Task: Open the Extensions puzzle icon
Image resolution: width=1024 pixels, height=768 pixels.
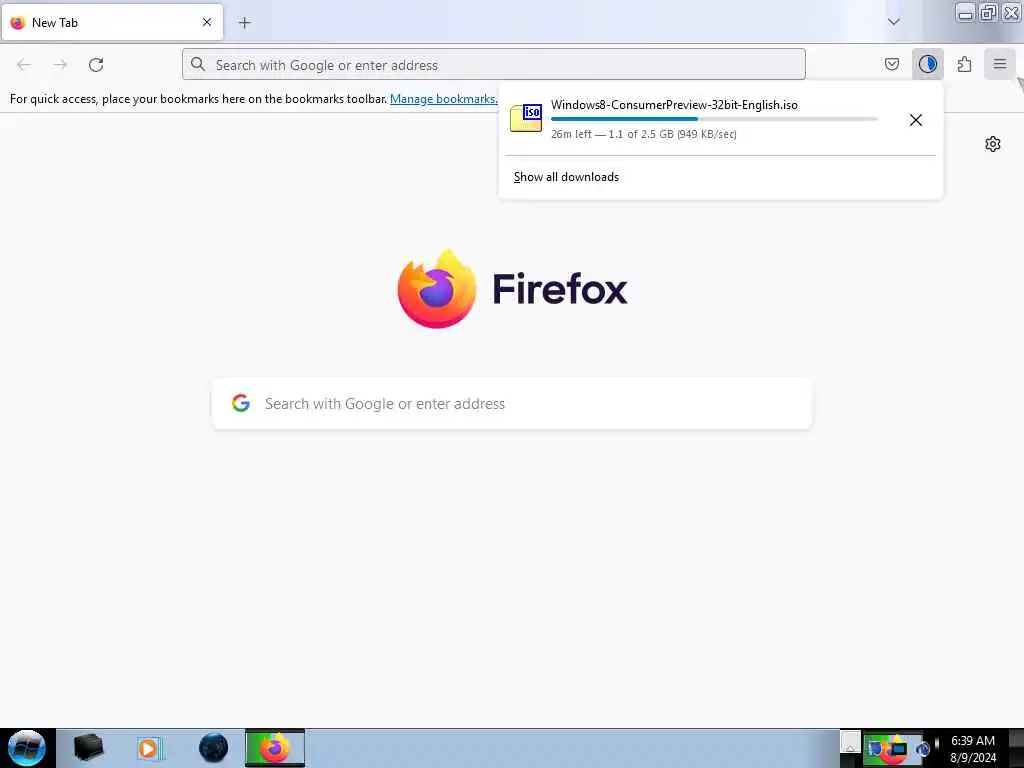Action: tap(964, 64)
